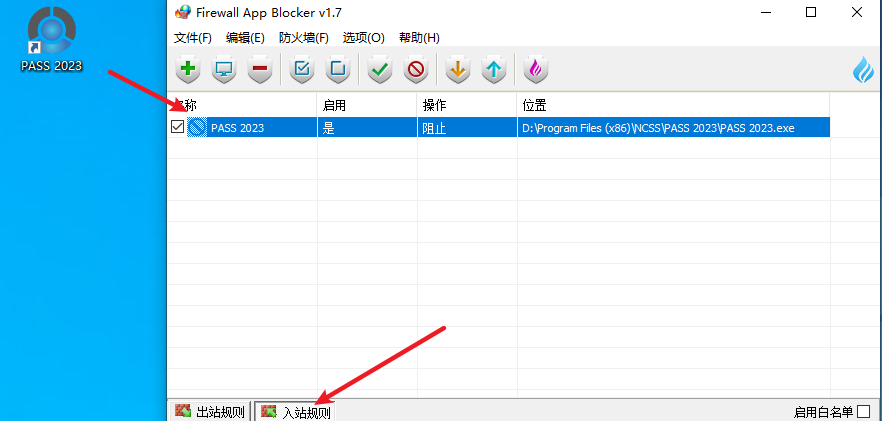Viewport: 882px width, 421px height.
Task: Switch to the 入站规则 tab
Action: click(x=295, y=412)
